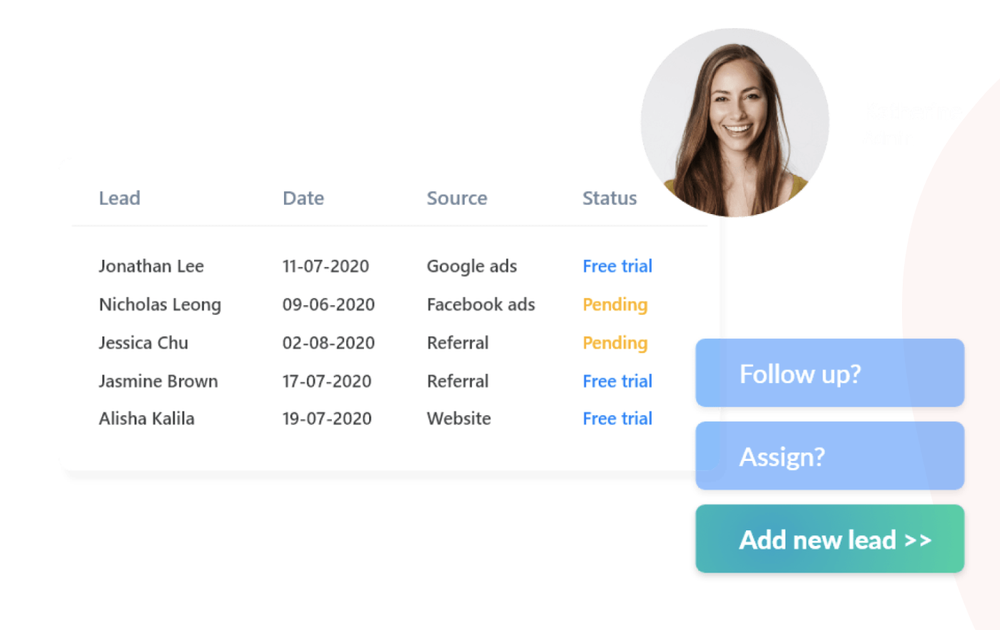Select lead Nicholas Leong
Viewport: 1000px width, 630px height.
coord(160,304)
